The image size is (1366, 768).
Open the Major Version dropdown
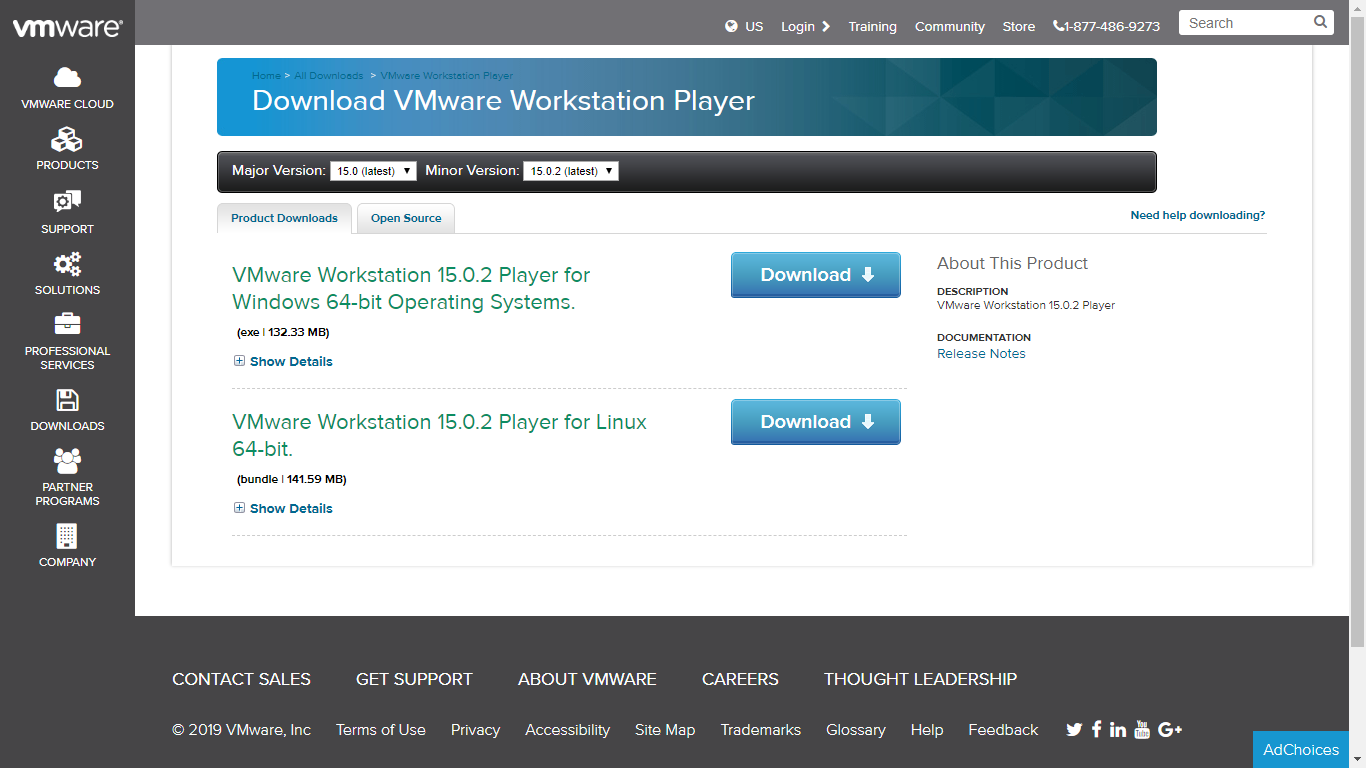pos(373,171)
